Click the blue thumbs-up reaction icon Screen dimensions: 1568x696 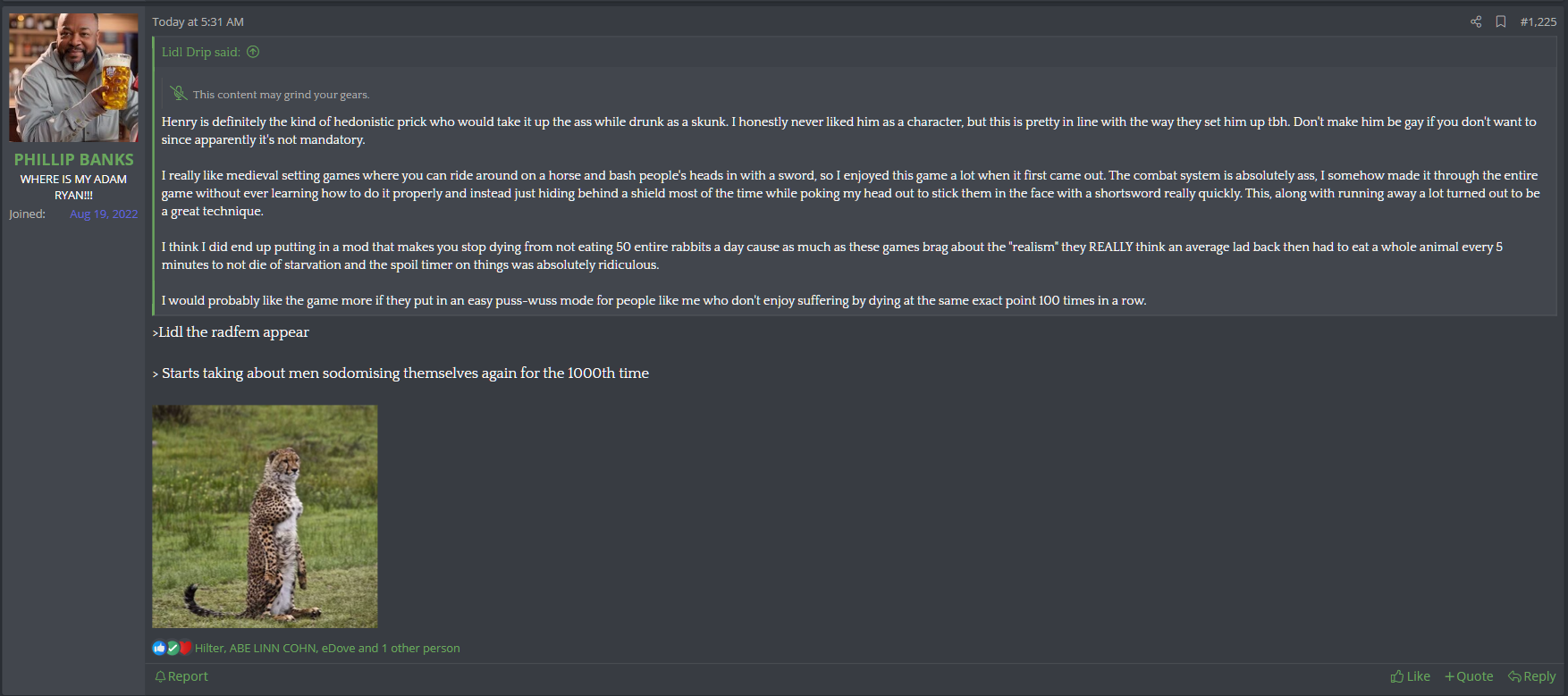click(159, 648)
